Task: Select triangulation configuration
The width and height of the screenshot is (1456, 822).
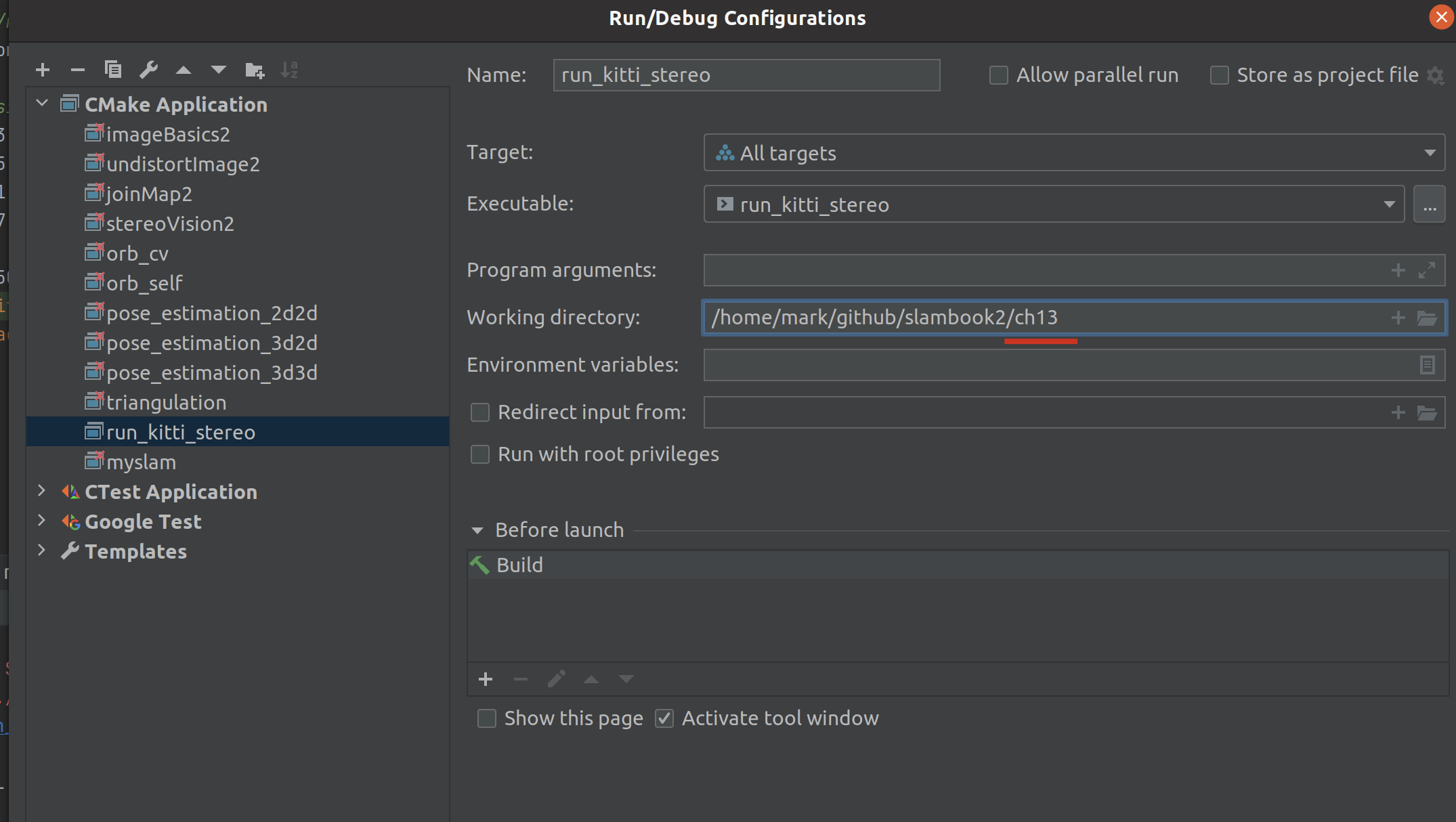Action: pos(167,403)
